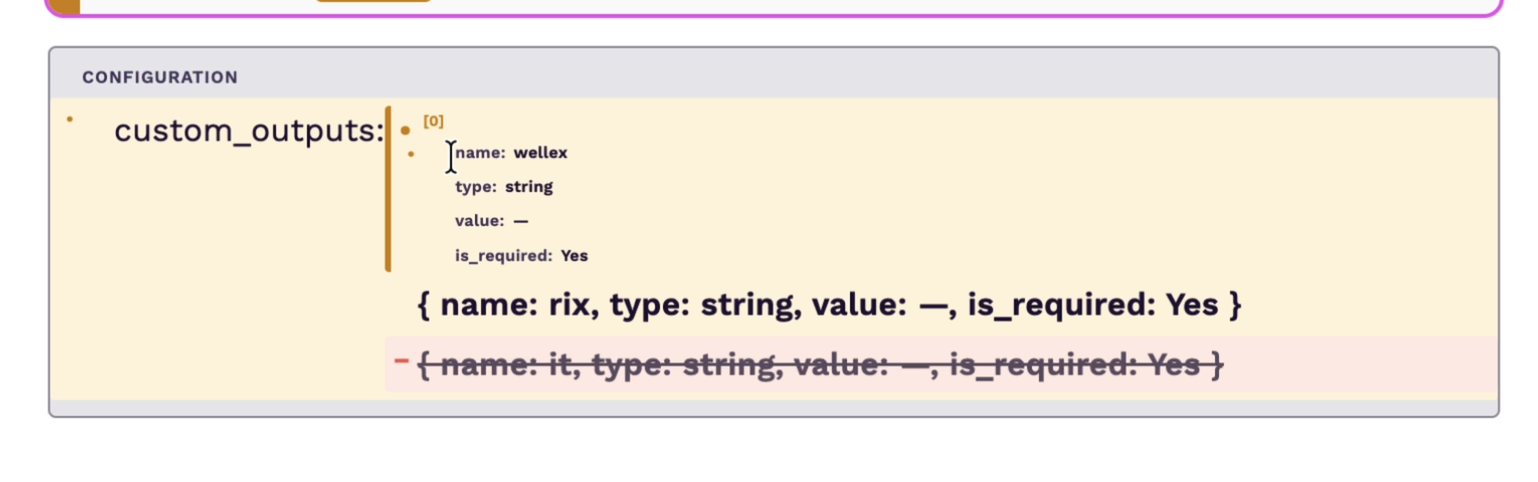The height and width of the screenshot is (482, 1538).
Task: Click the rix custom output row
Action: 829,304
